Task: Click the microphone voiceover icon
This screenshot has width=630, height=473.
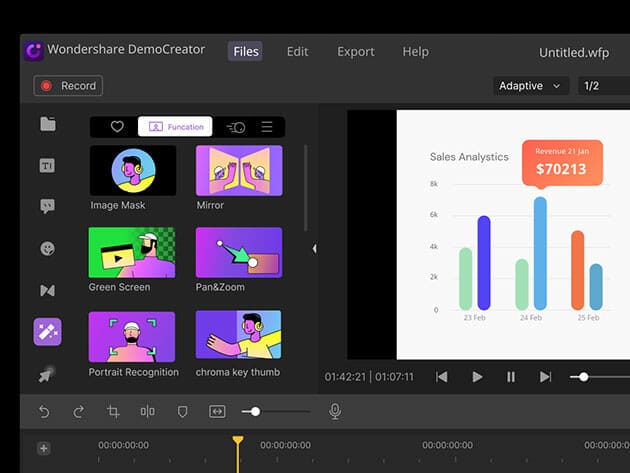Action: pyautogui.click(x=335, y=411)
